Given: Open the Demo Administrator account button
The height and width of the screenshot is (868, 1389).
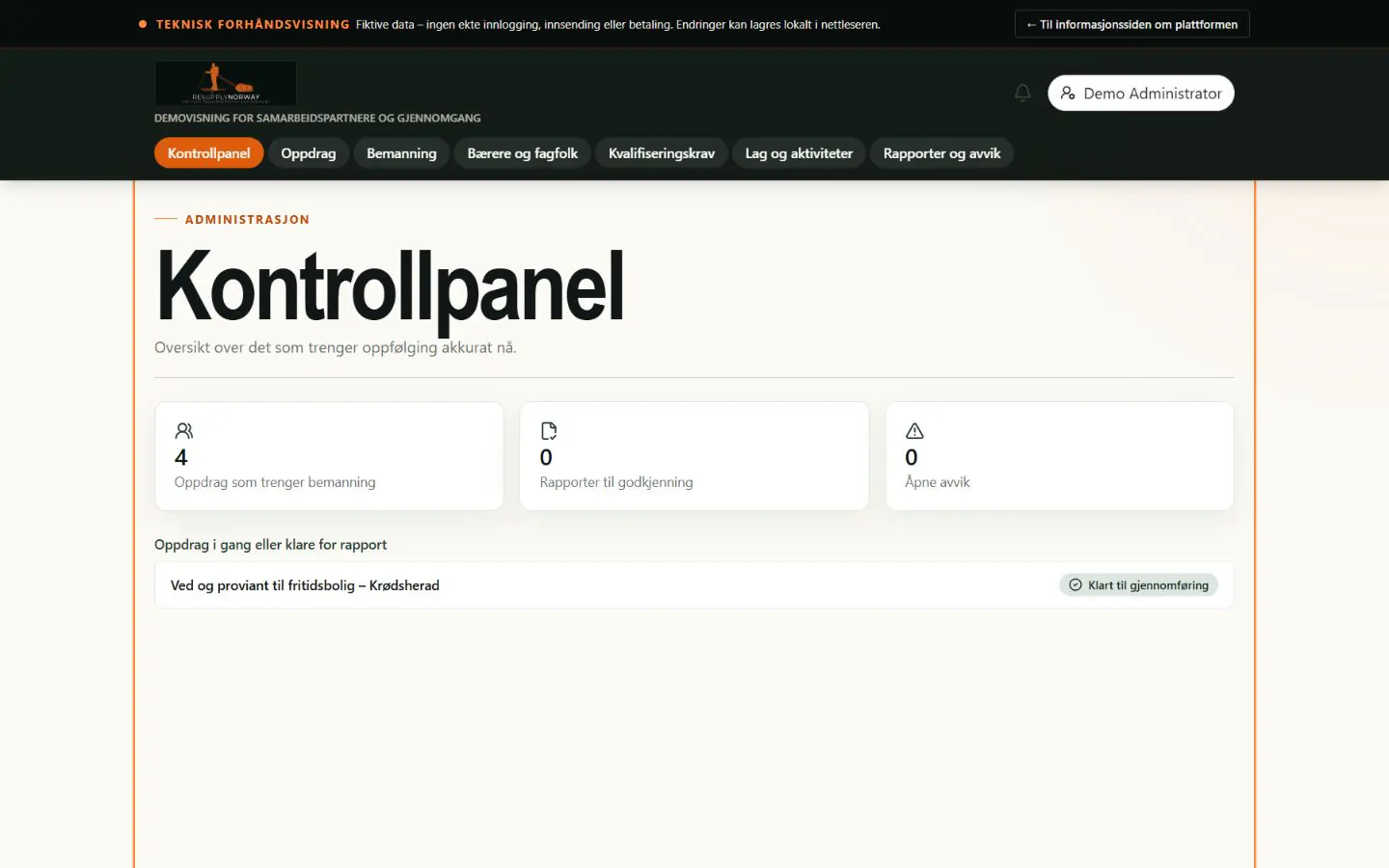Looking at the screenshot, I should click(x=1141, y=93).
